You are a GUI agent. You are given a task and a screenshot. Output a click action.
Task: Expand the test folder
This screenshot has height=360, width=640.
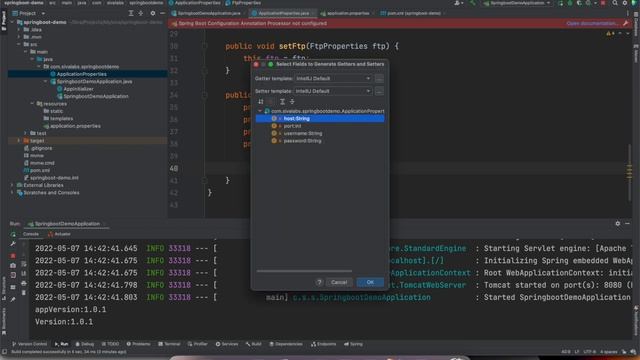[x=26, y=133]
